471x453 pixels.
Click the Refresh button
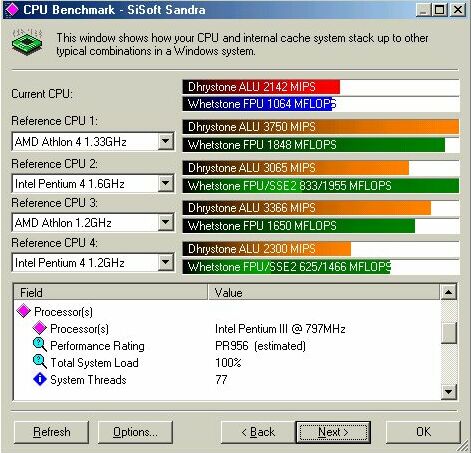52,432
